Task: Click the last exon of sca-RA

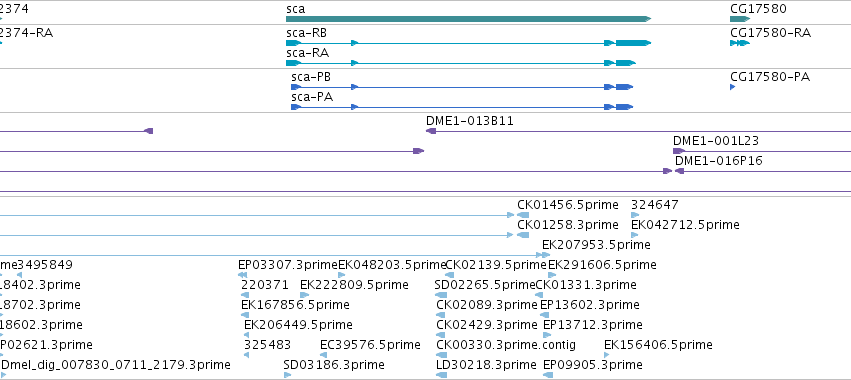Action: (x=625, y=63)
